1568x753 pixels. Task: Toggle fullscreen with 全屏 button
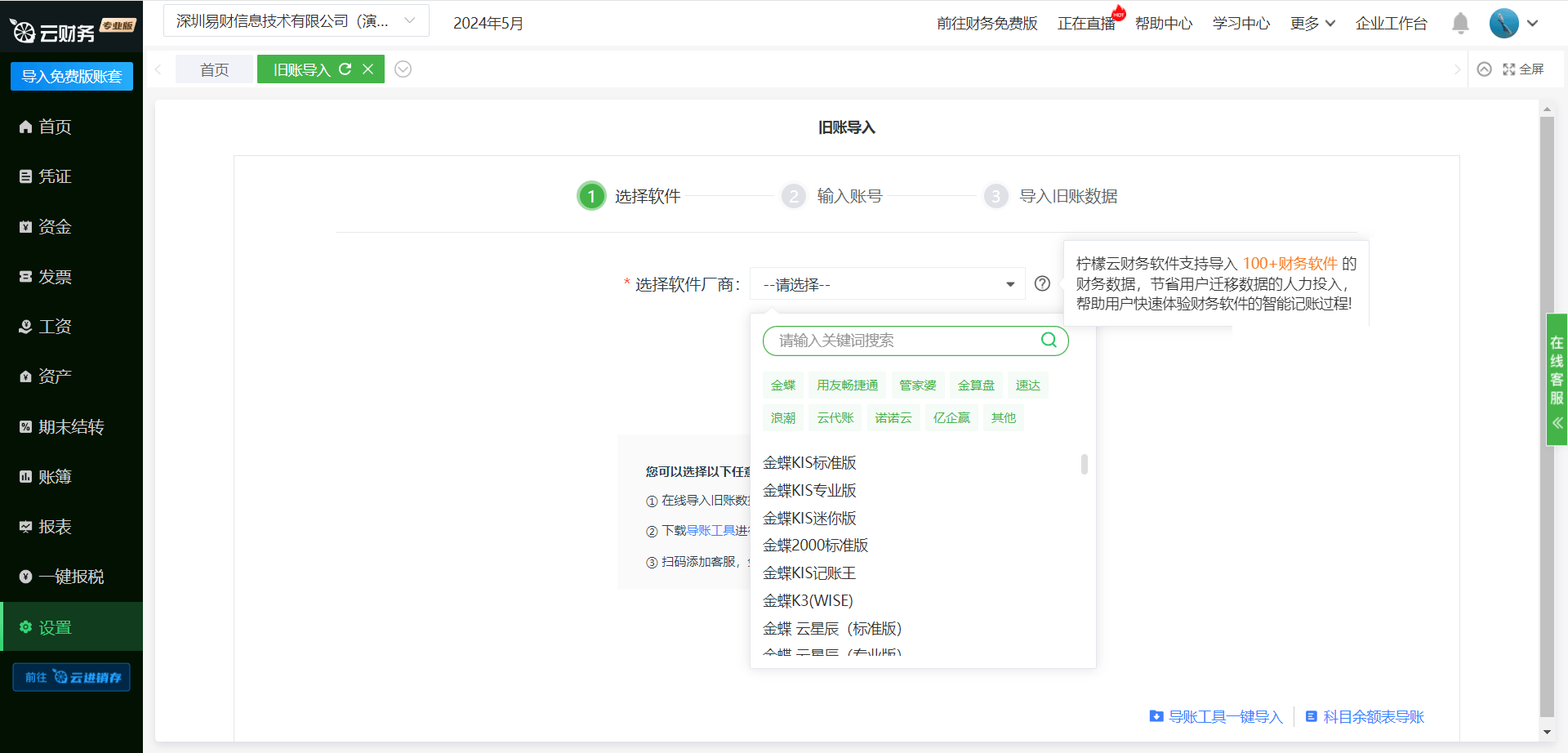tap(1523, 69)
